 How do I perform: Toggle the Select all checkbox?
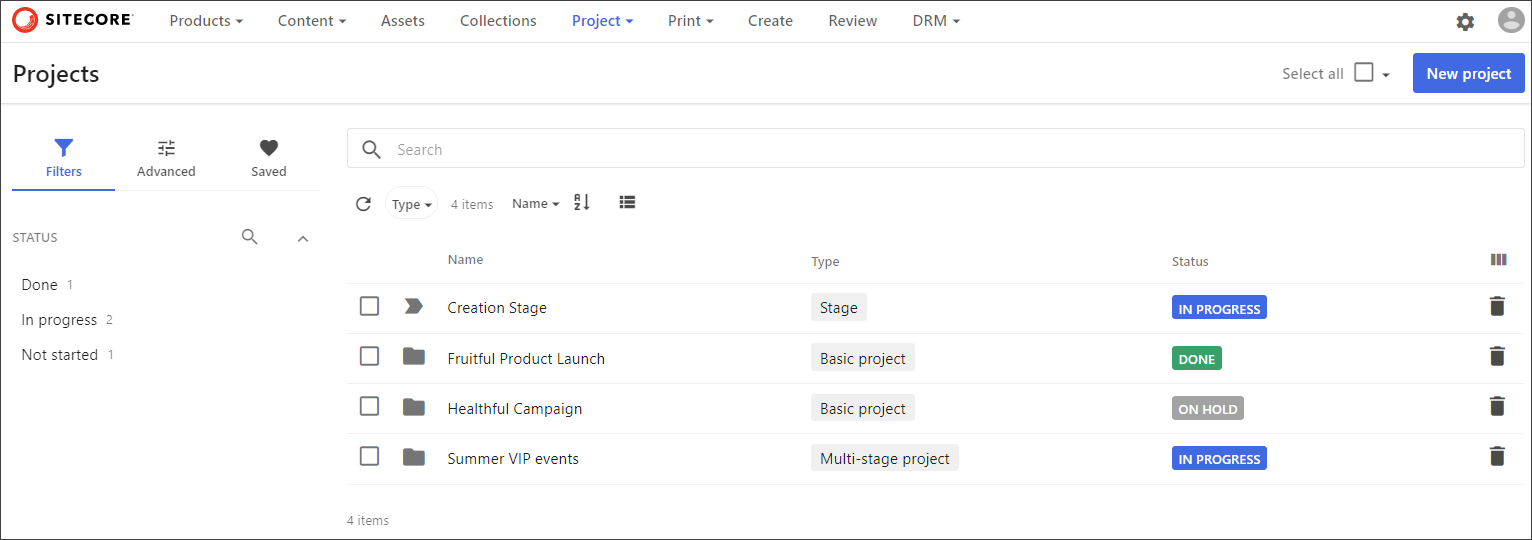click(x=1364, y=72)
